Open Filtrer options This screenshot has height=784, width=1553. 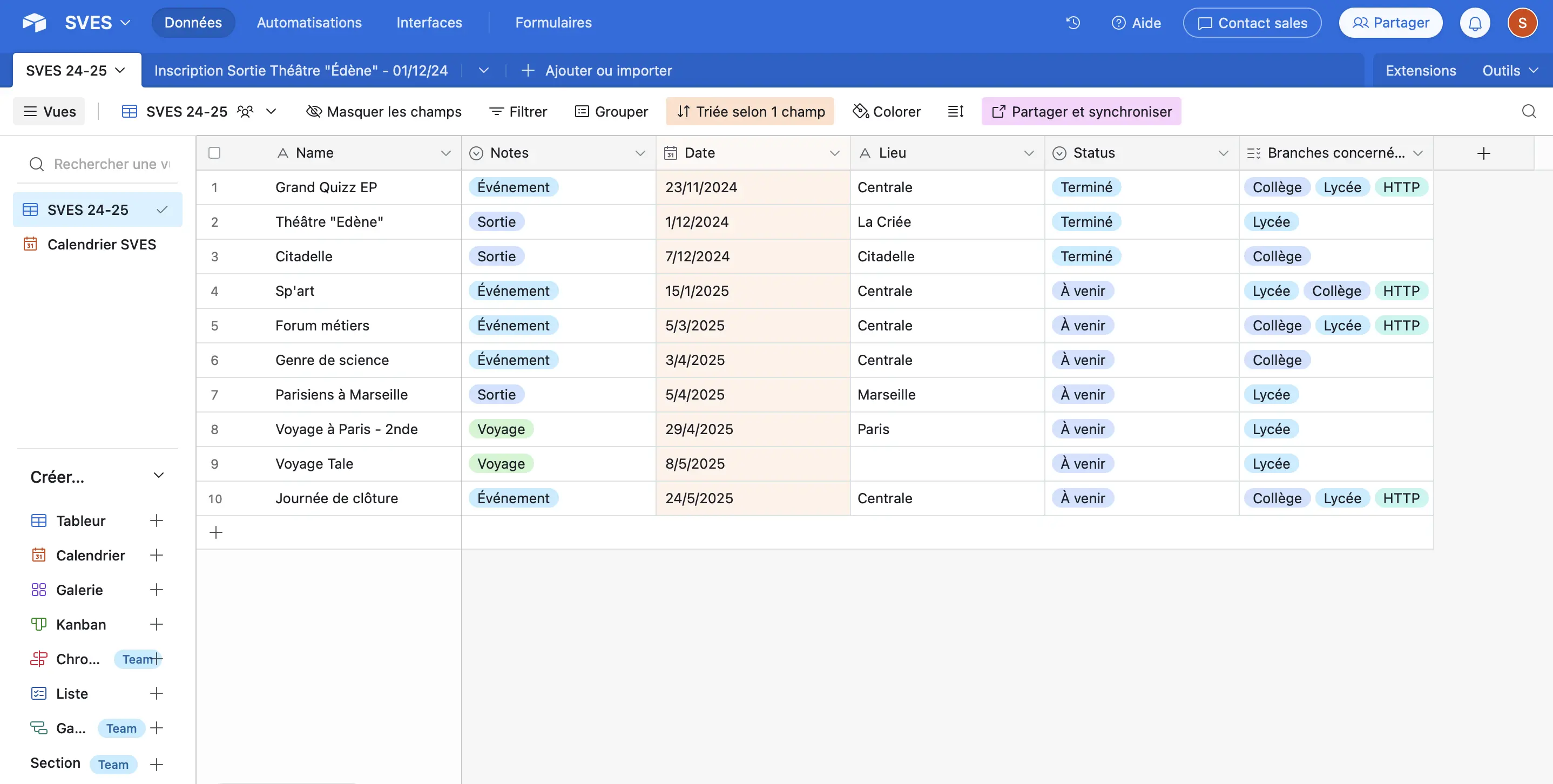coord(518,111)
